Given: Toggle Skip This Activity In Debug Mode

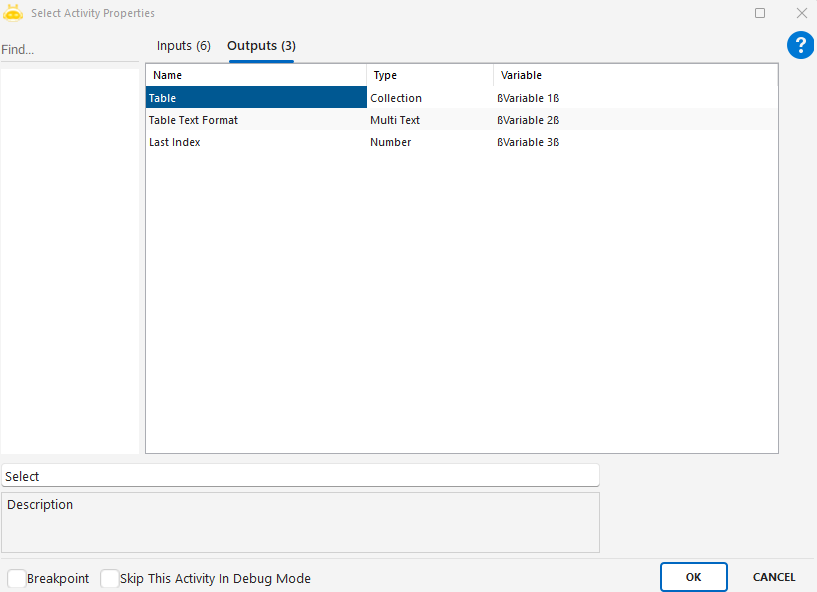Looking at the screenshot, I should pyautogui.click(x=110, y=578).
